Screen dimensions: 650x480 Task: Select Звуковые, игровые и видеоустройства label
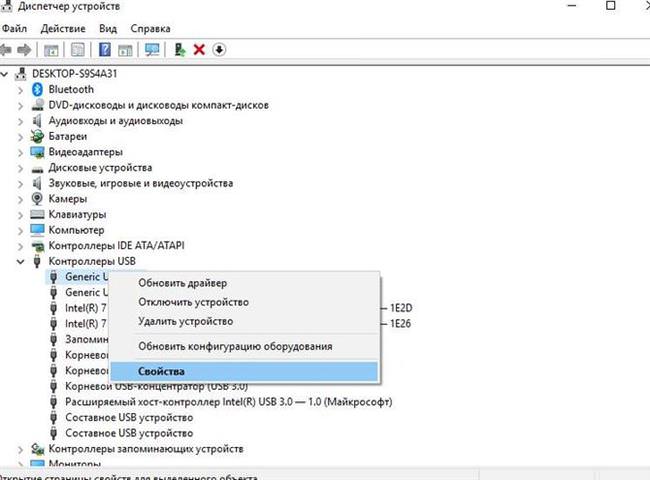(x=141, y=183)
